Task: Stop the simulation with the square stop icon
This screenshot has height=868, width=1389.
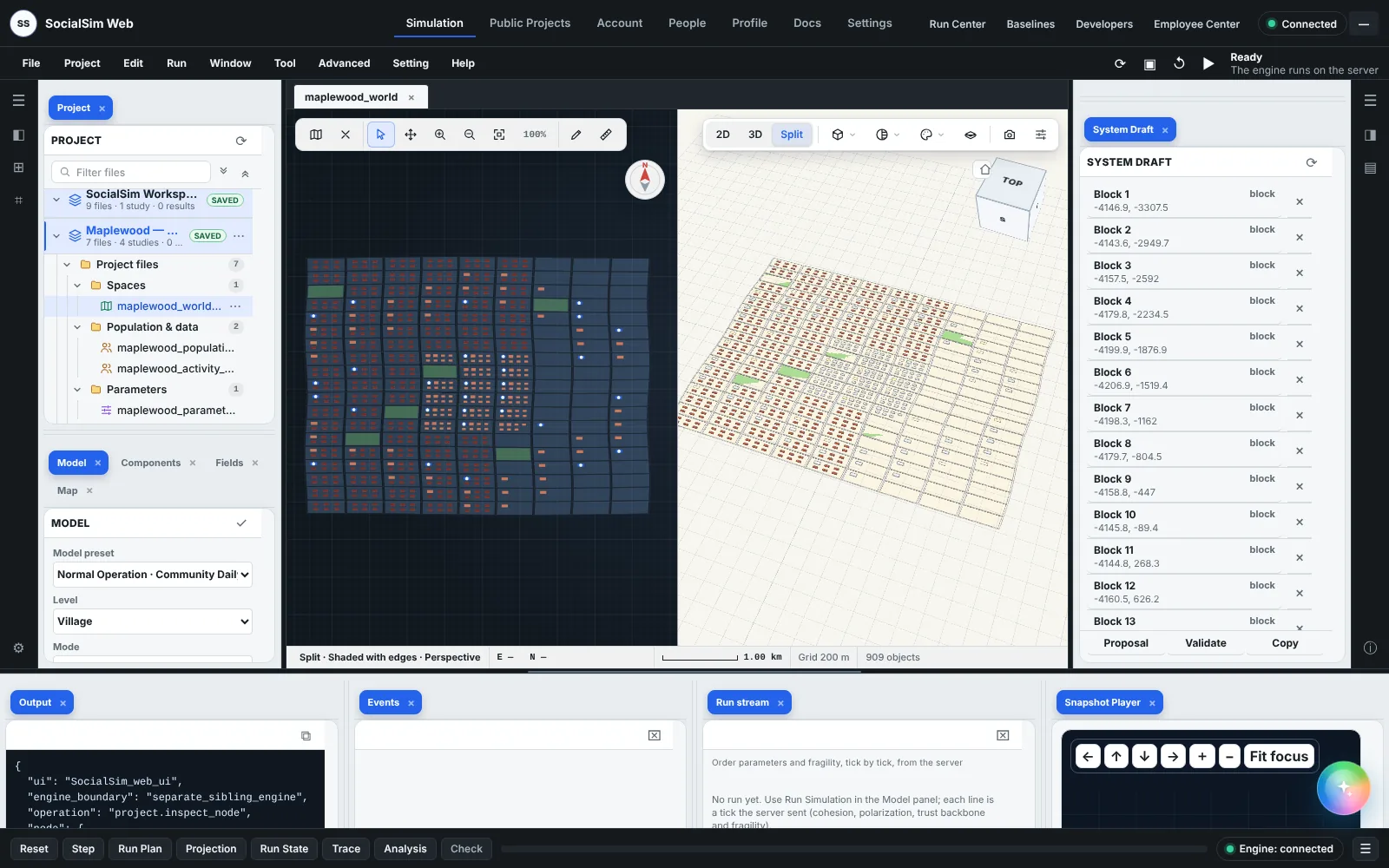Action: click(x=1149, y=64)
